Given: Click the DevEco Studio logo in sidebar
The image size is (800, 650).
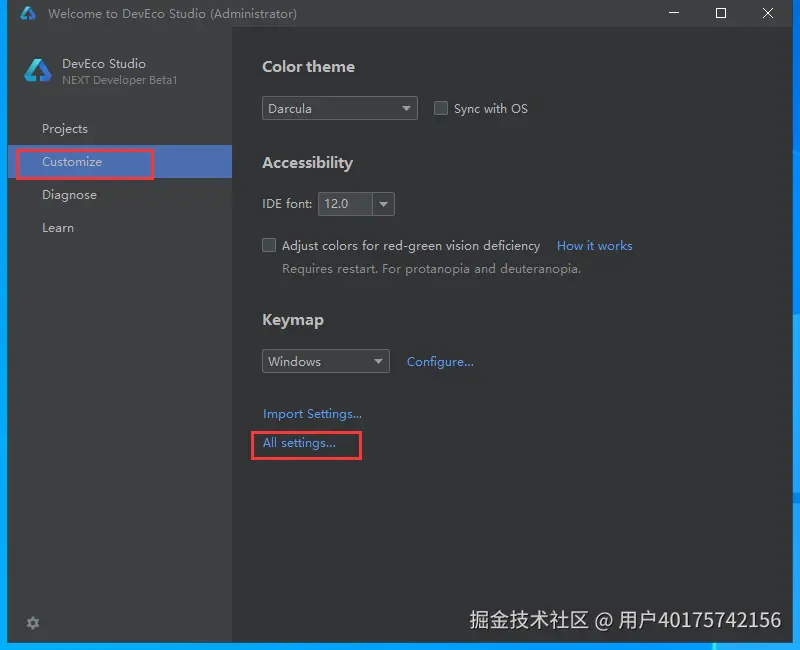Looking at the screenshot, I should tap(38, 71).
